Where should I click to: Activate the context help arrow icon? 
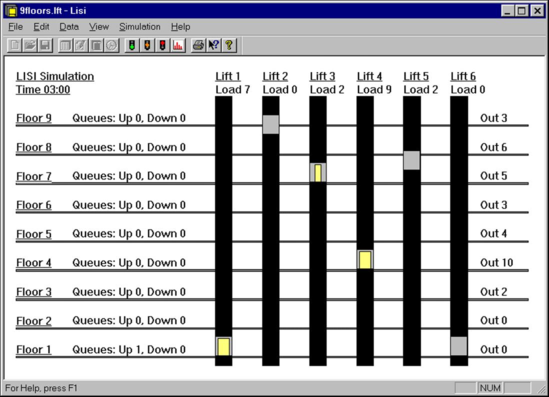[x=214, y=46]
